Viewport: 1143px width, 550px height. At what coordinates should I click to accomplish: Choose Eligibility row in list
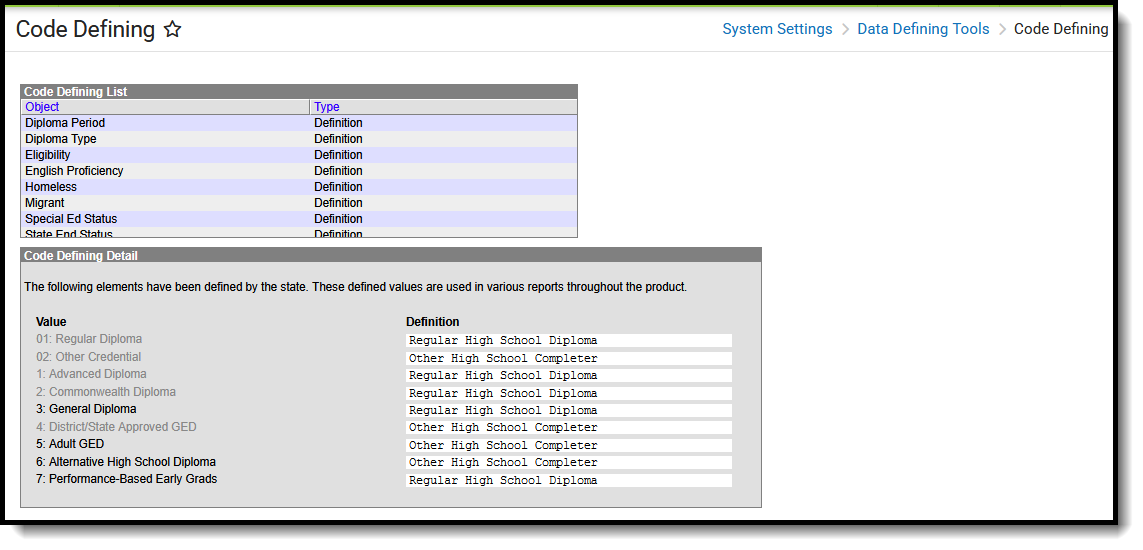click(x=48, y=155)
